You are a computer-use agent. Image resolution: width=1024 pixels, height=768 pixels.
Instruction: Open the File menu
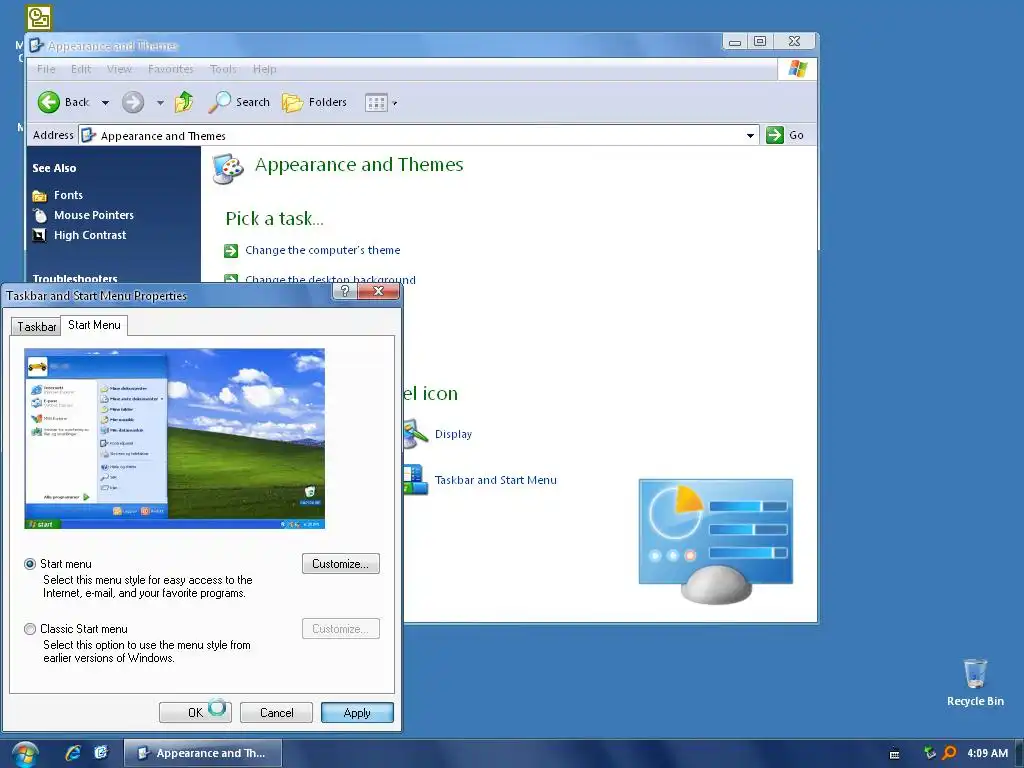coord(46,69)
